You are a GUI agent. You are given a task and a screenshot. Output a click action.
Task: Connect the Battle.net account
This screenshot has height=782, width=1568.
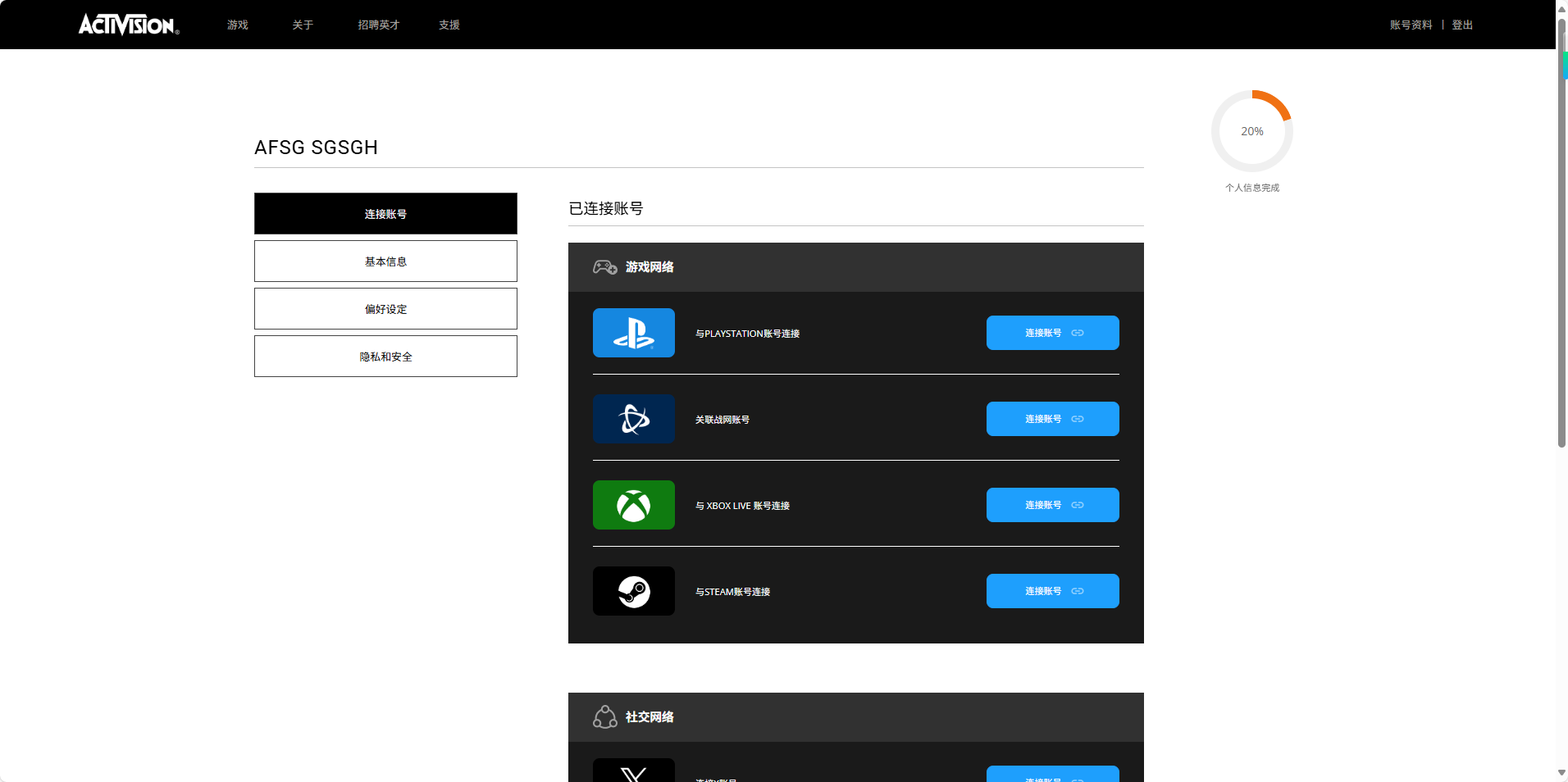tap(1053, 419)
